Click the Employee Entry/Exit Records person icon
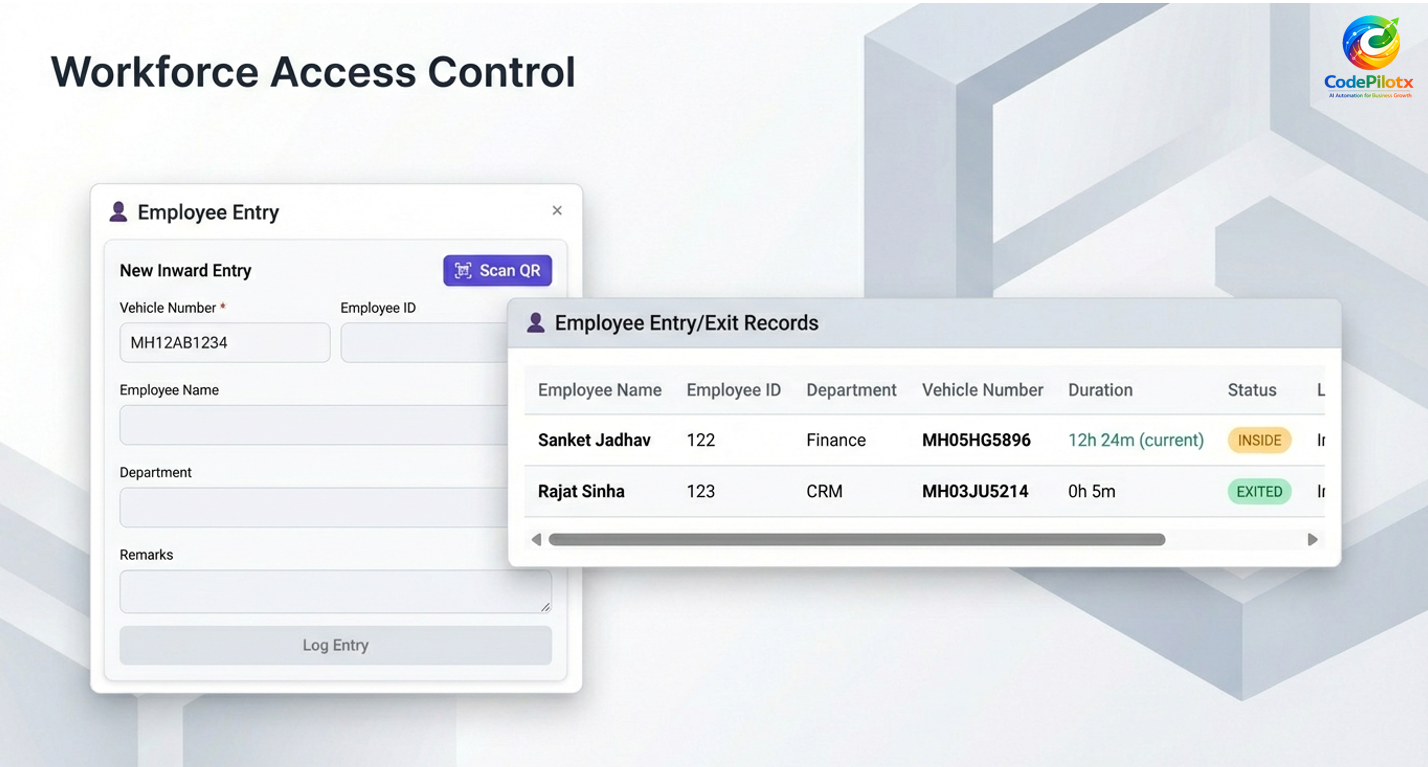 (x=536, y=323)
